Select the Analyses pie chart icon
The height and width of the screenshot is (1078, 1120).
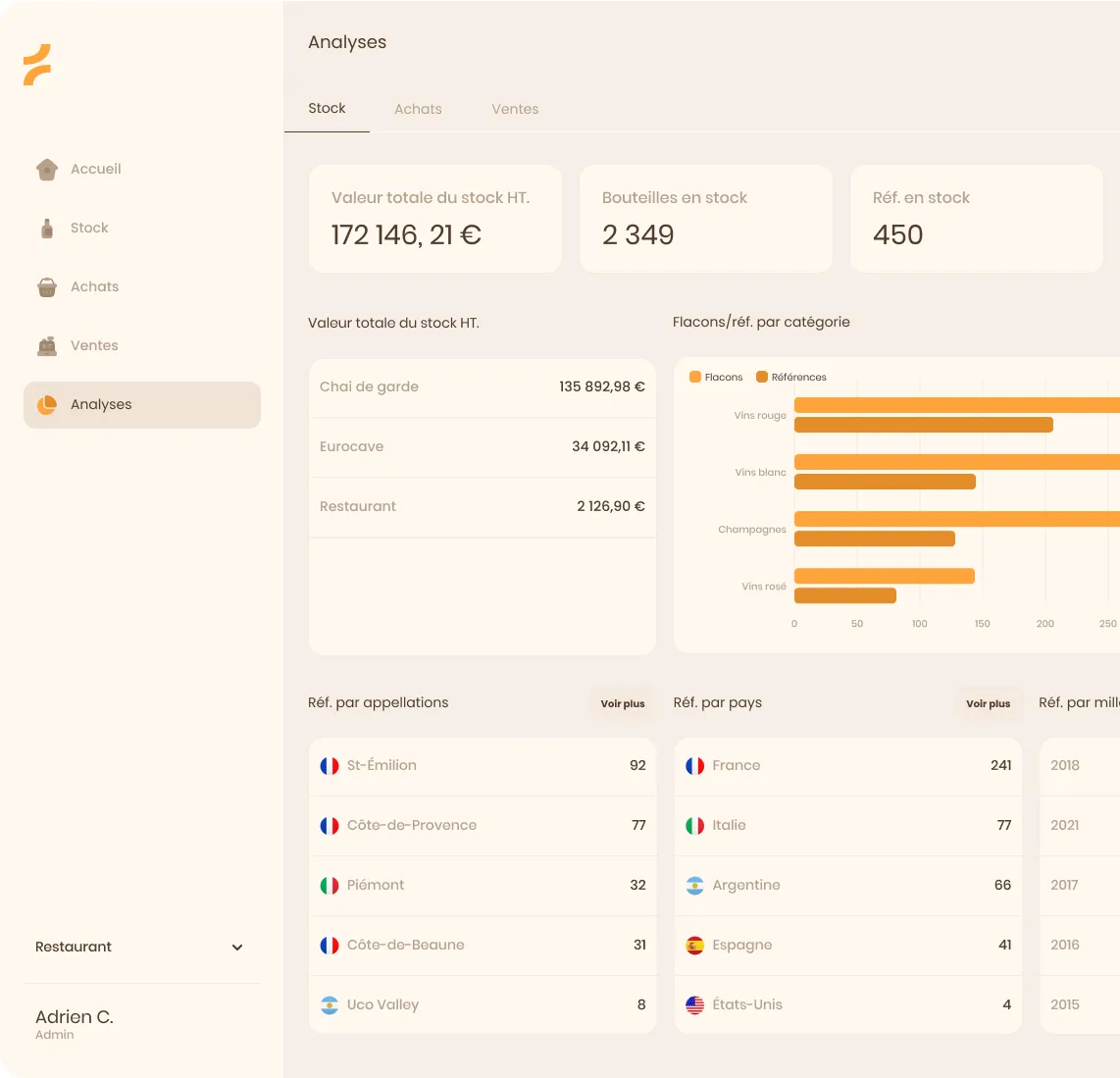point(47,405)
